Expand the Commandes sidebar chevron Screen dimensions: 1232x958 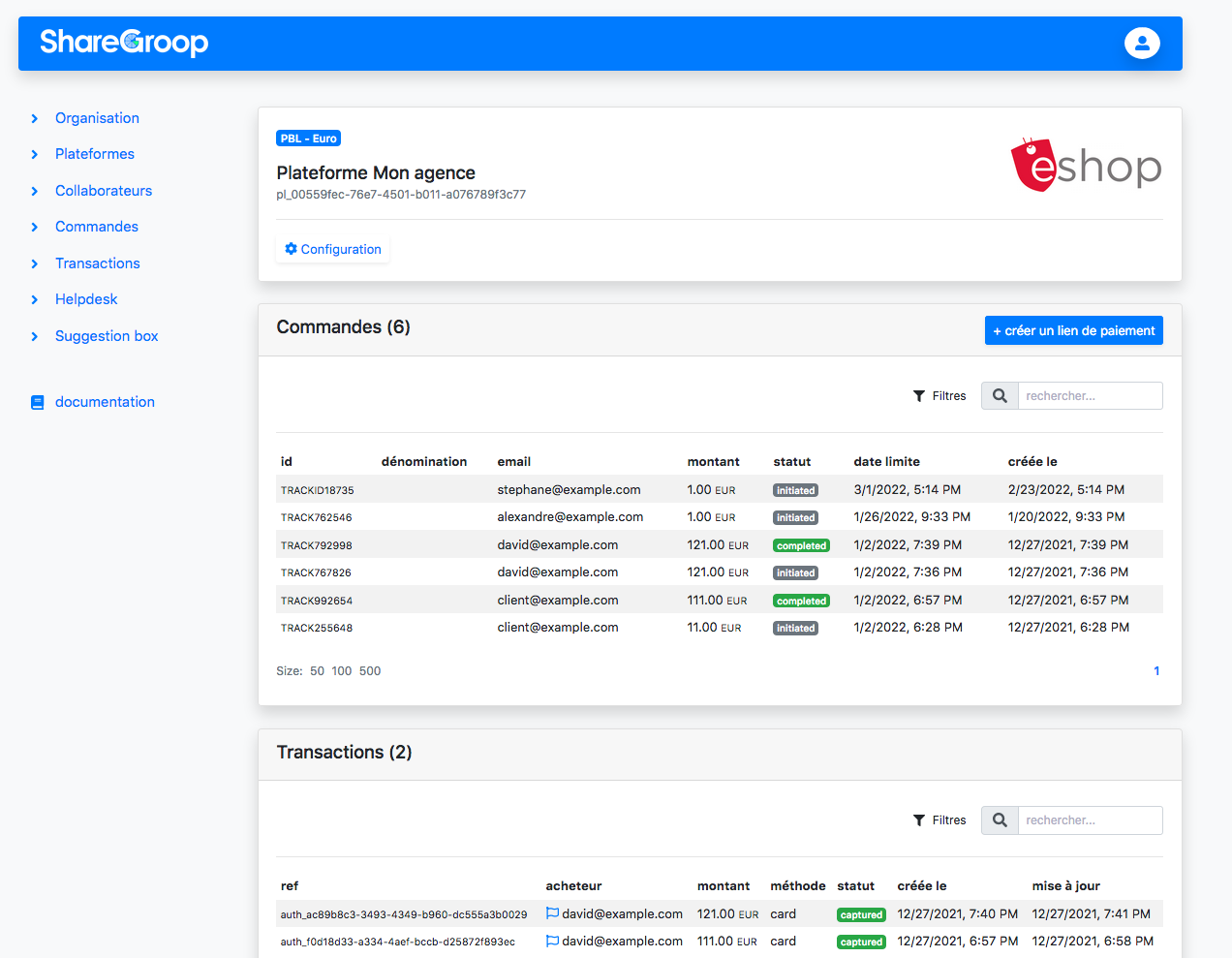coord(35,227)
